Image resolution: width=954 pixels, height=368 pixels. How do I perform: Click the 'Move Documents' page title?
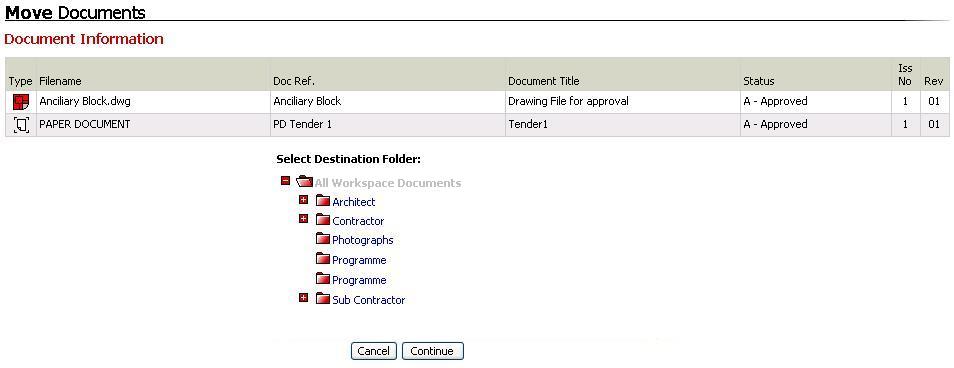point(75,12)
